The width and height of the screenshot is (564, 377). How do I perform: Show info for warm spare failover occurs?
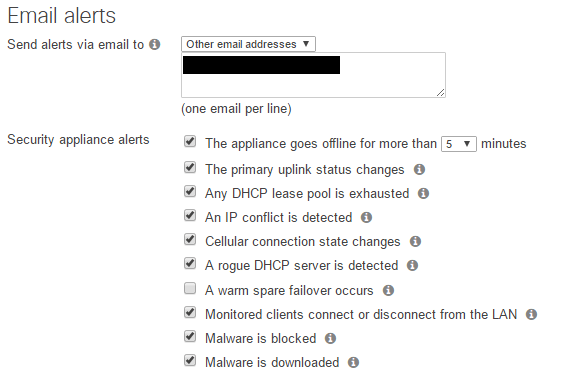(388, 290)
